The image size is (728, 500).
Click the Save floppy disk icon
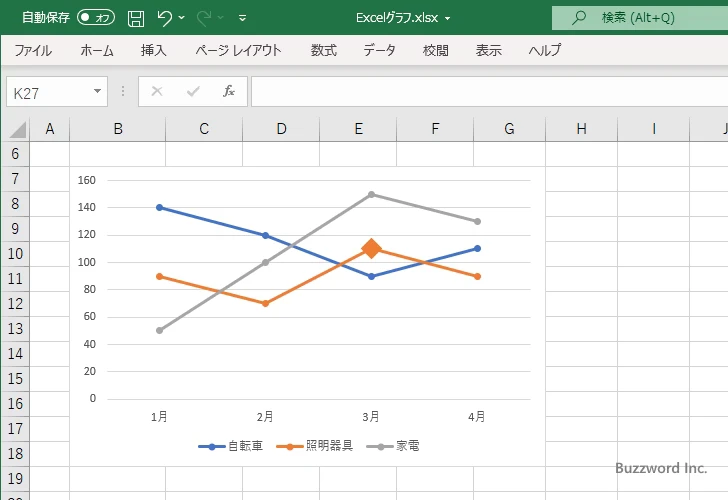click(x=136, y=18)
